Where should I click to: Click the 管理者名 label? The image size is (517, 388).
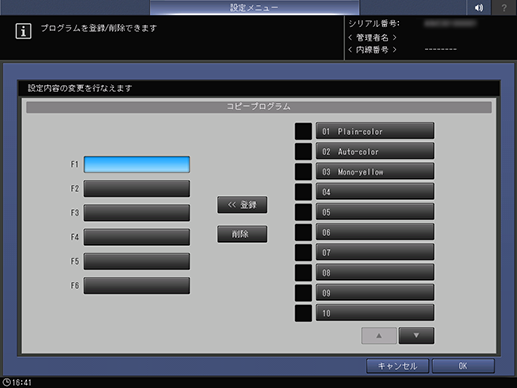pyautogui.click(x=372, y=37)
